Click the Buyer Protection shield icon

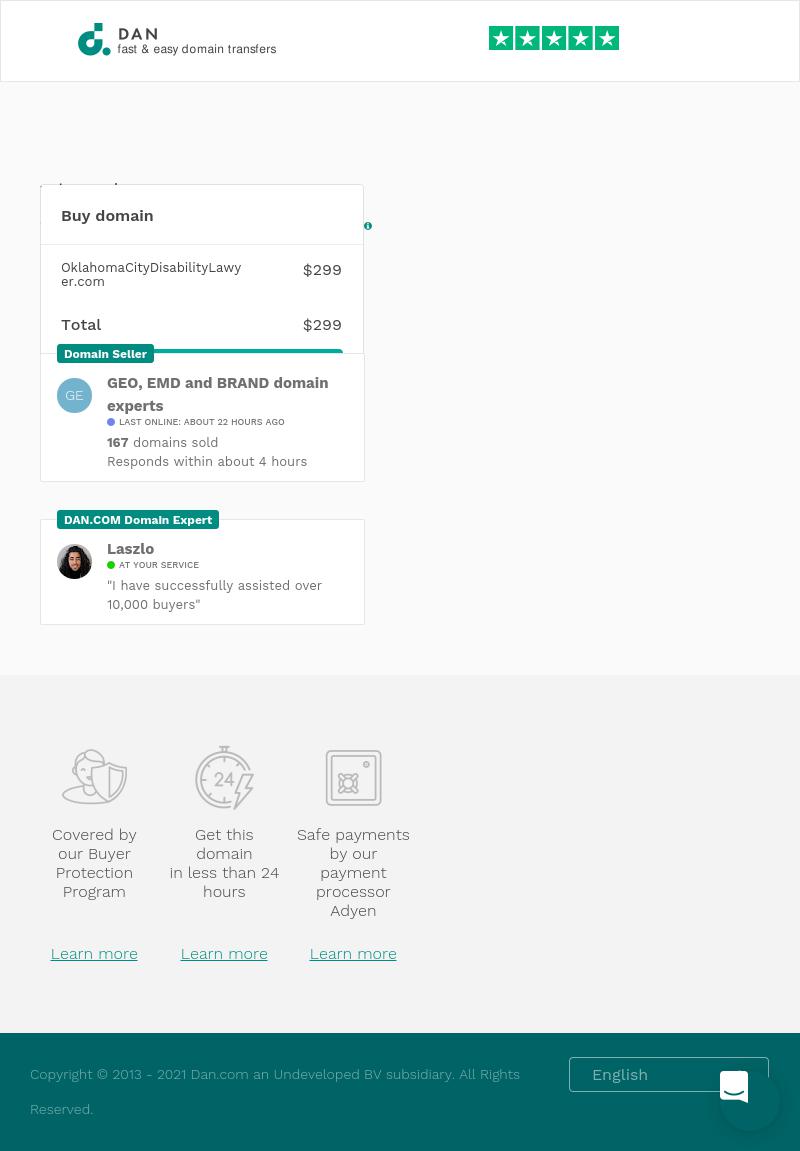point(94,777)
